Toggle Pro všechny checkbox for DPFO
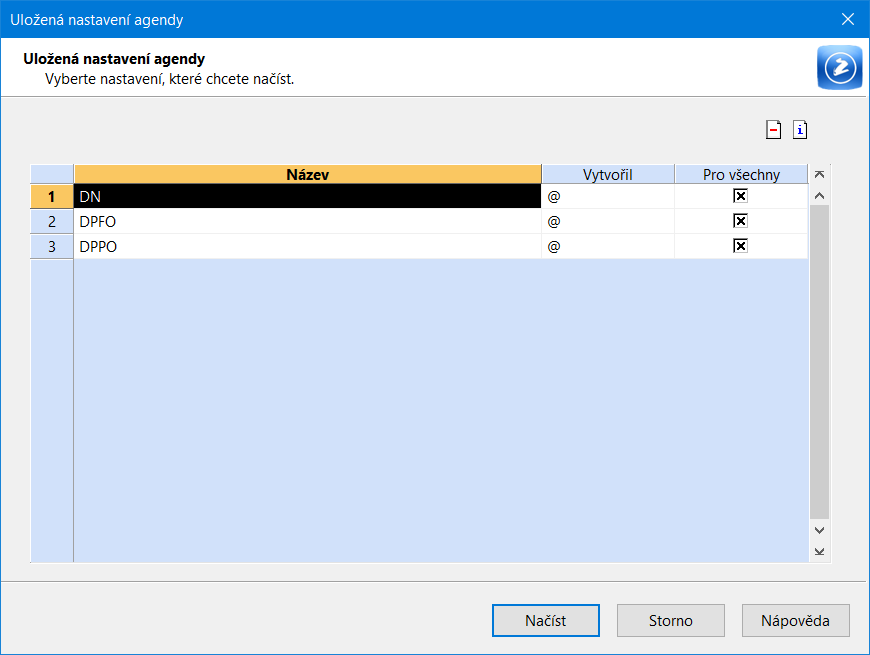This screenshot has height=655, width=870. pos(740,221)
